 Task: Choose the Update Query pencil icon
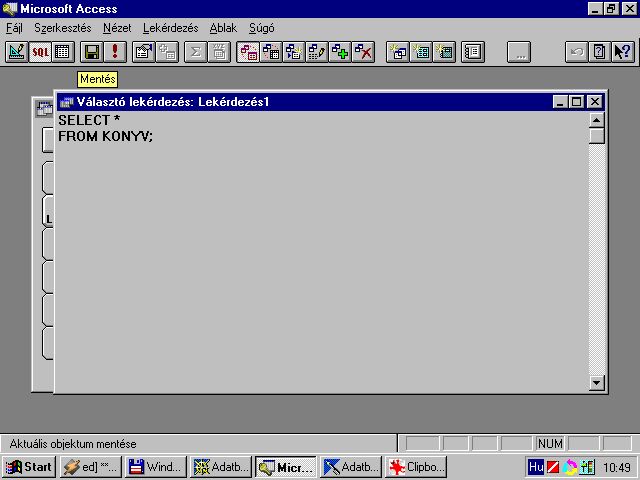317,52
